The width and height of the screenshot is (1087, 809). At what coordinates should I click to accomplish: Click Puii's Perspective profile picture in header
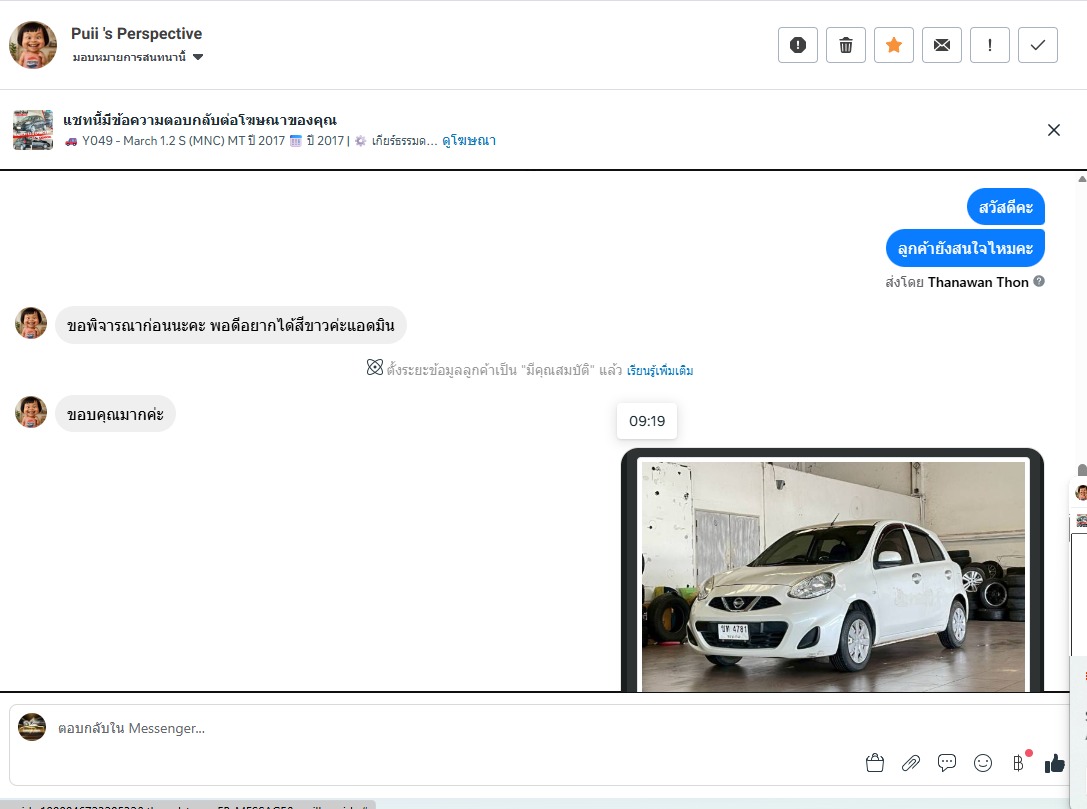click(33, 45)
